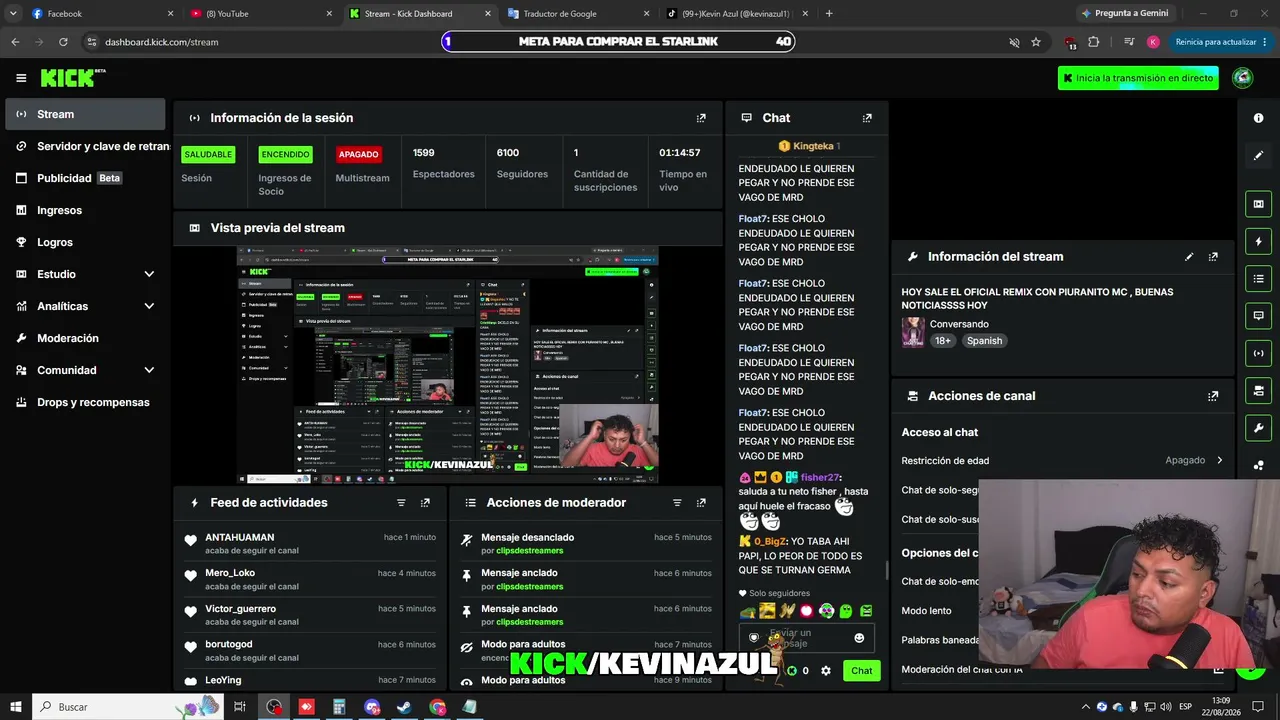Click the 18+ tag
Viewport: 1280px width, 720px height.
point(943,341)
